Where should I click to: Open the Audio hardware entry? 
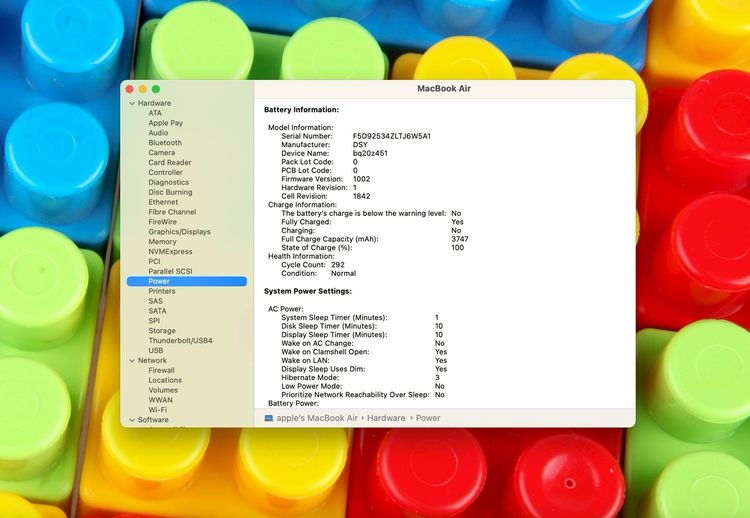pos(158,133)
